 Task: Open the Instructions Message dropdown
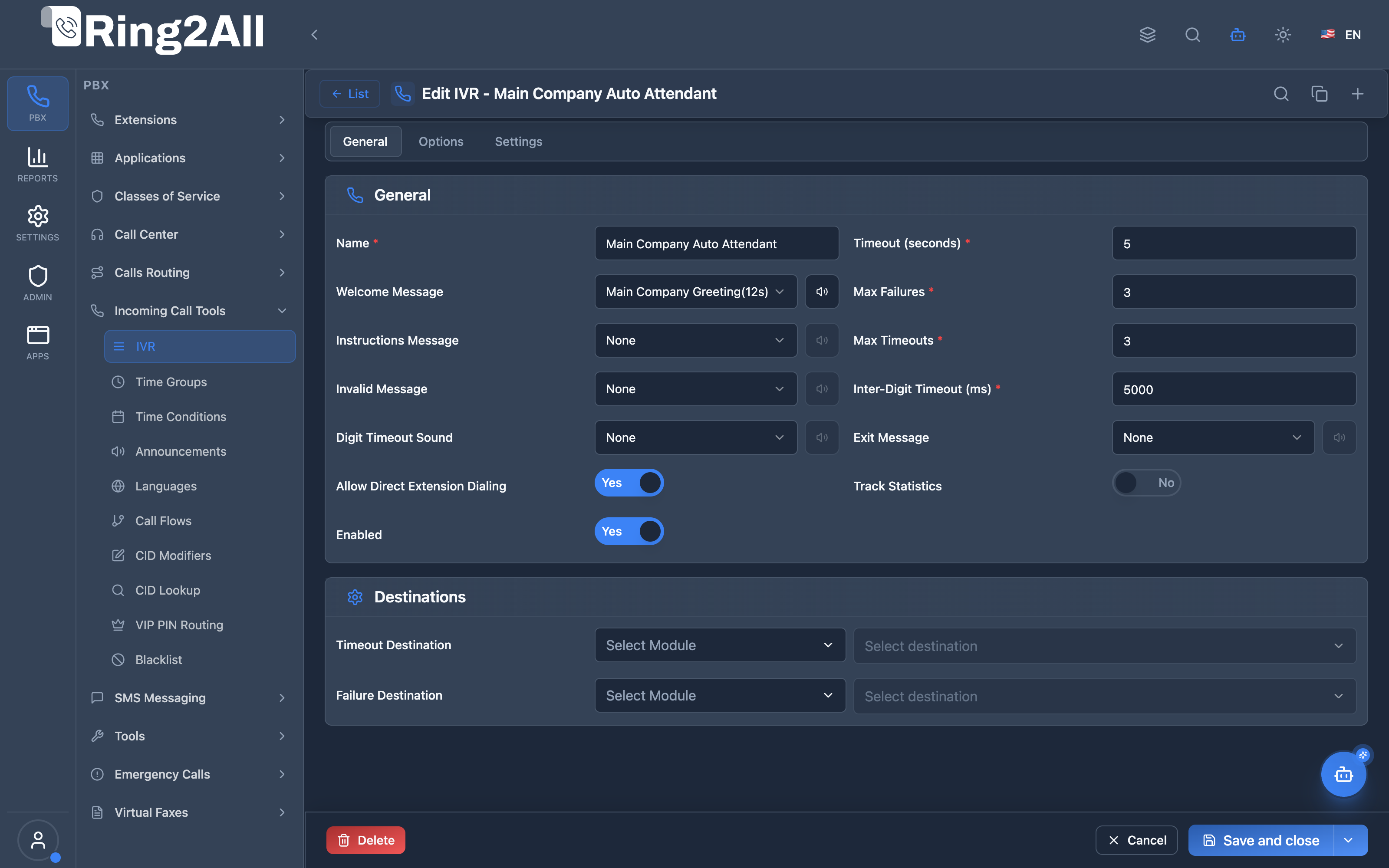pos(696,340)
